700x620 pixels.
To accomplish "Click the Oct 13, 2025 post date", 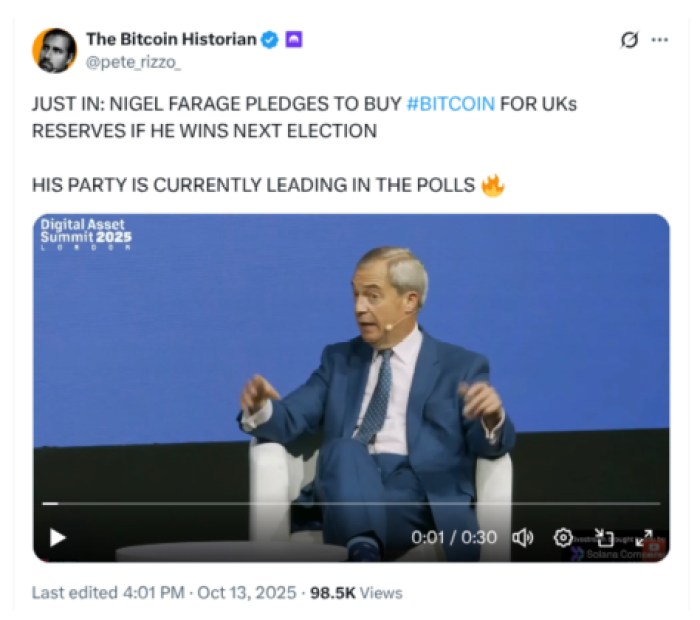I will [246, 593].
